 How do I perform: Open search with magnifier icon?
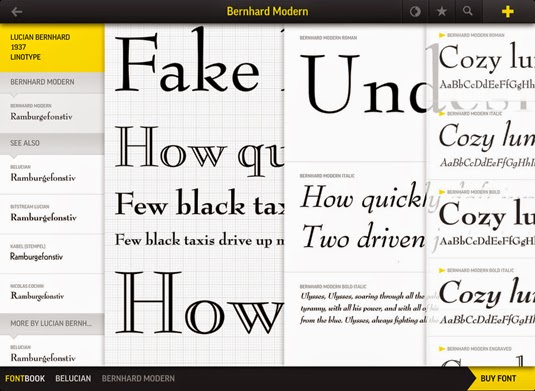[468, 11]
